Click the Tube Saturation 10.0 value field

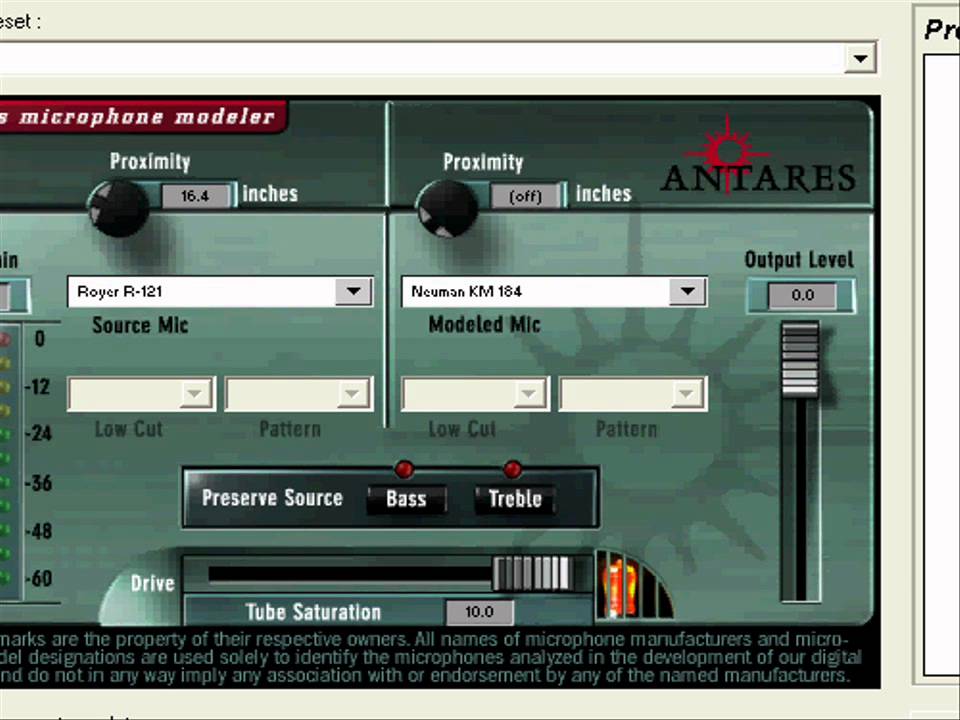[x=479, y=612]
